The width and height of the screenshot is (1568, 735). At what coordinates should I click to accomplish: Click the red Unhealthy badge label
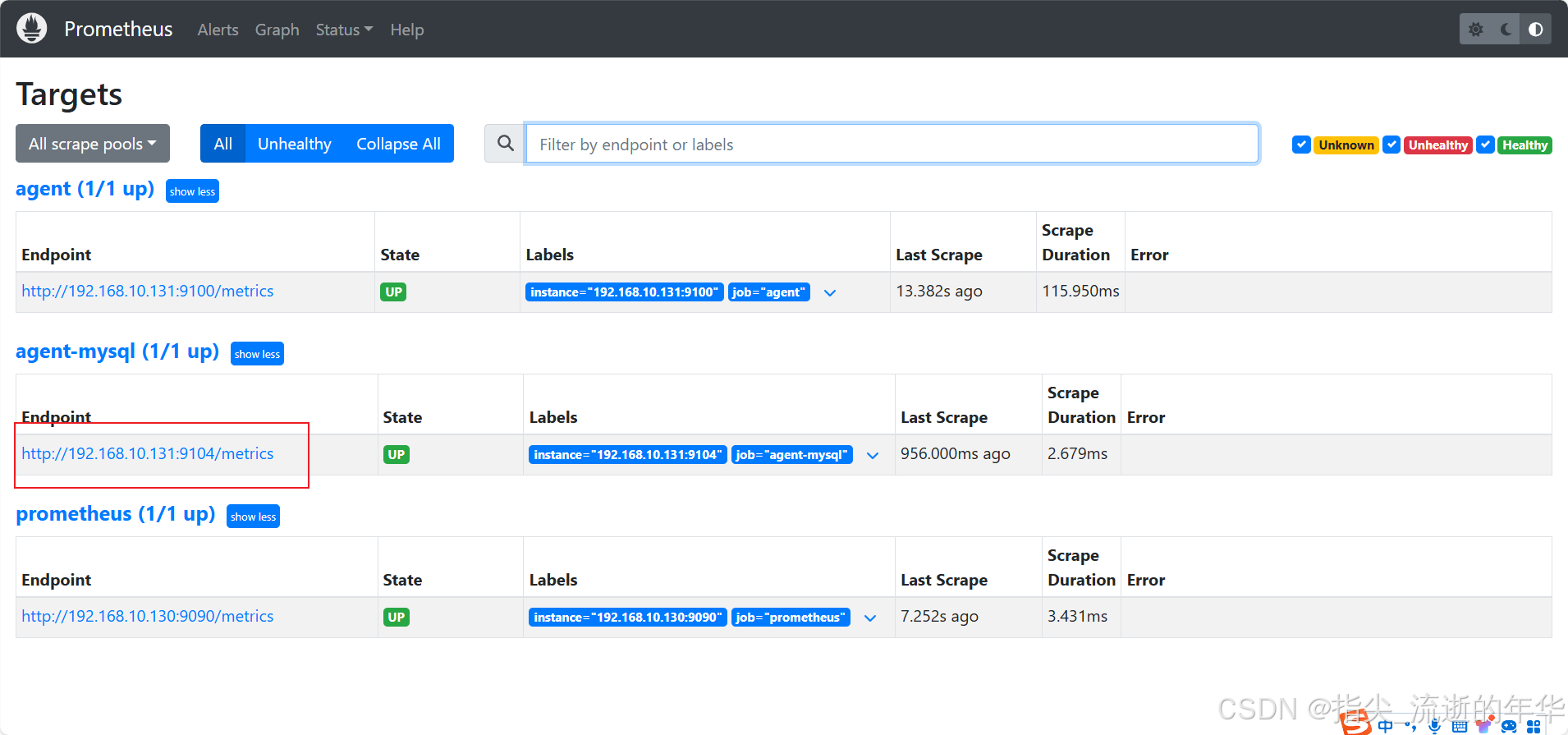pyautogui.click(x=1438, y=145)
